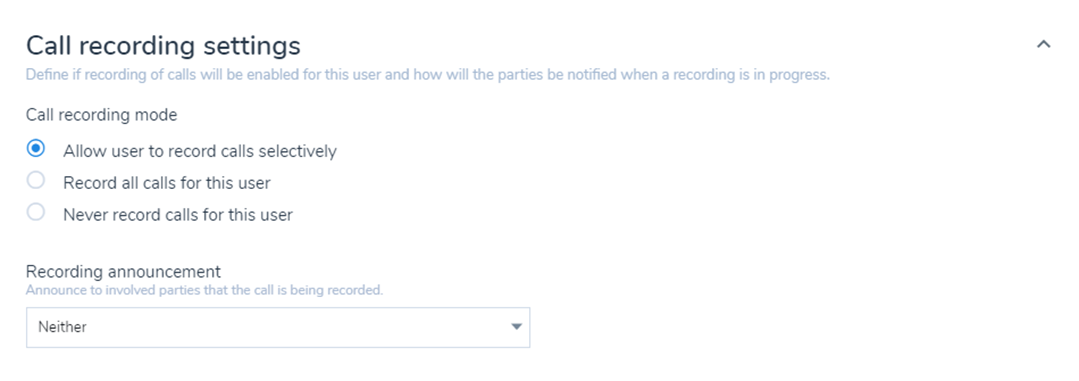Select the 'Allow user to record calls selectively' radio button
This screenshot has width=1079, height=381.
click(36, 149)
